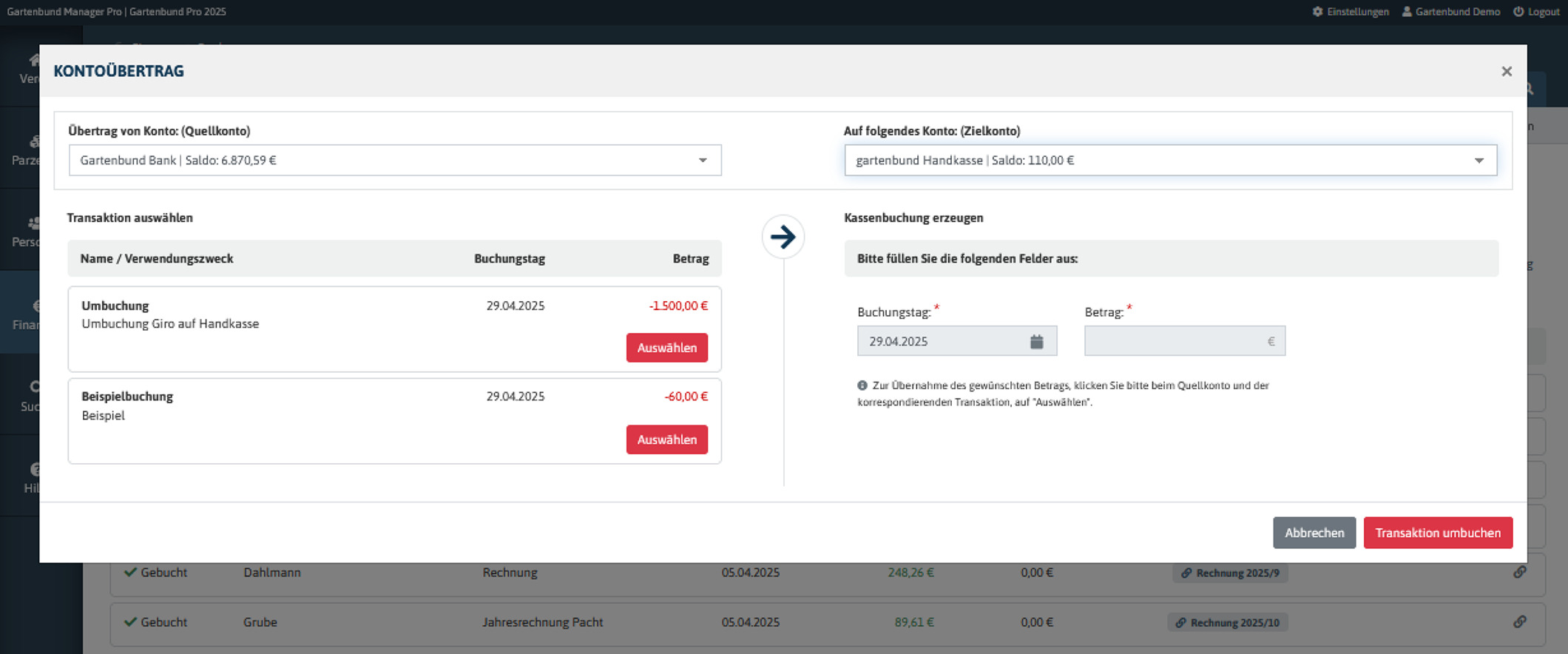Click into the Betrag amount field

pyautogui.click(x=1176, y=341)
